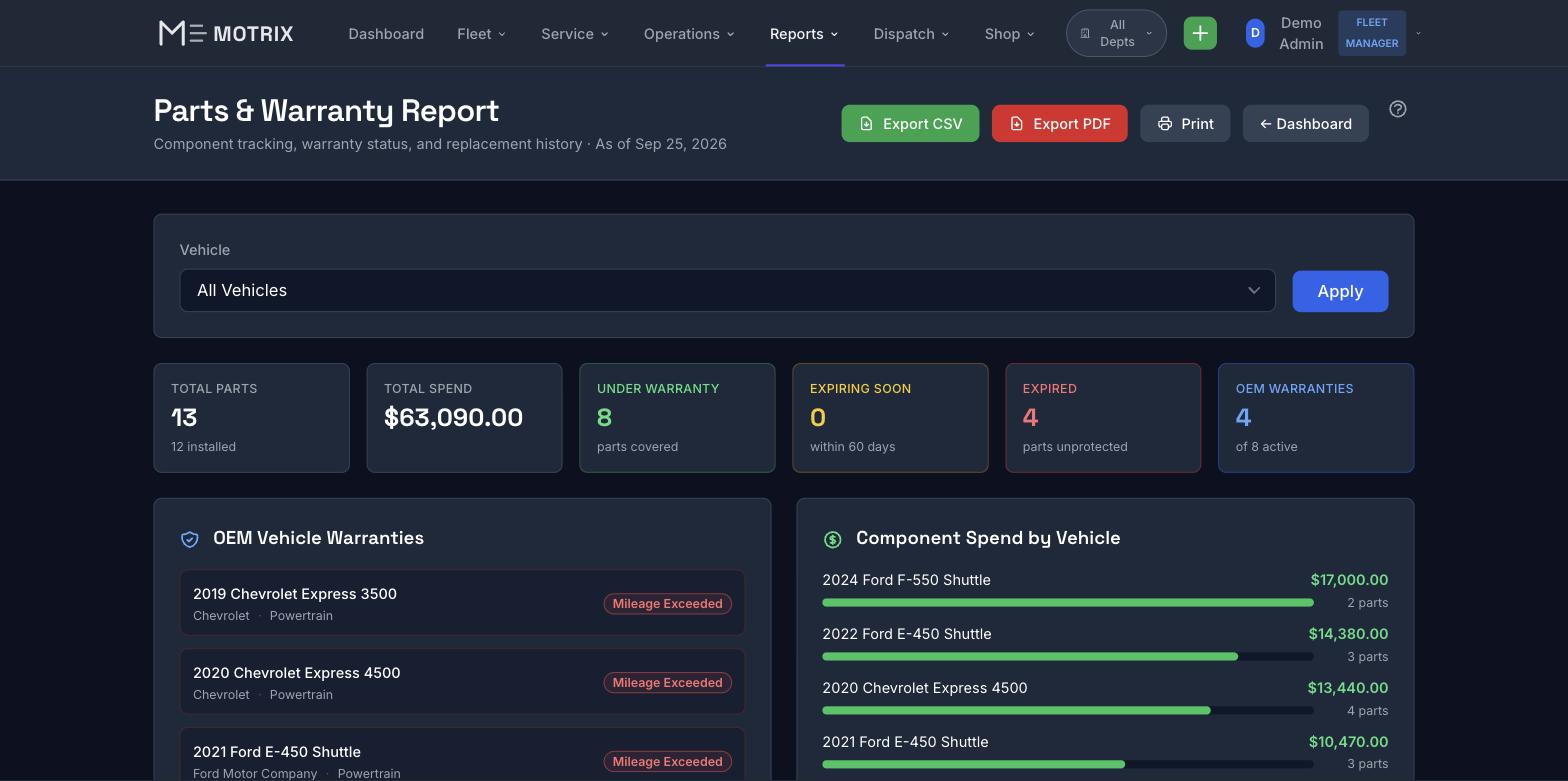This screenshot has height=781, width=1568.
Task: Click Mileage Exceeded badge for 2020 Chevrolet Express 4500
Action: 667,683
